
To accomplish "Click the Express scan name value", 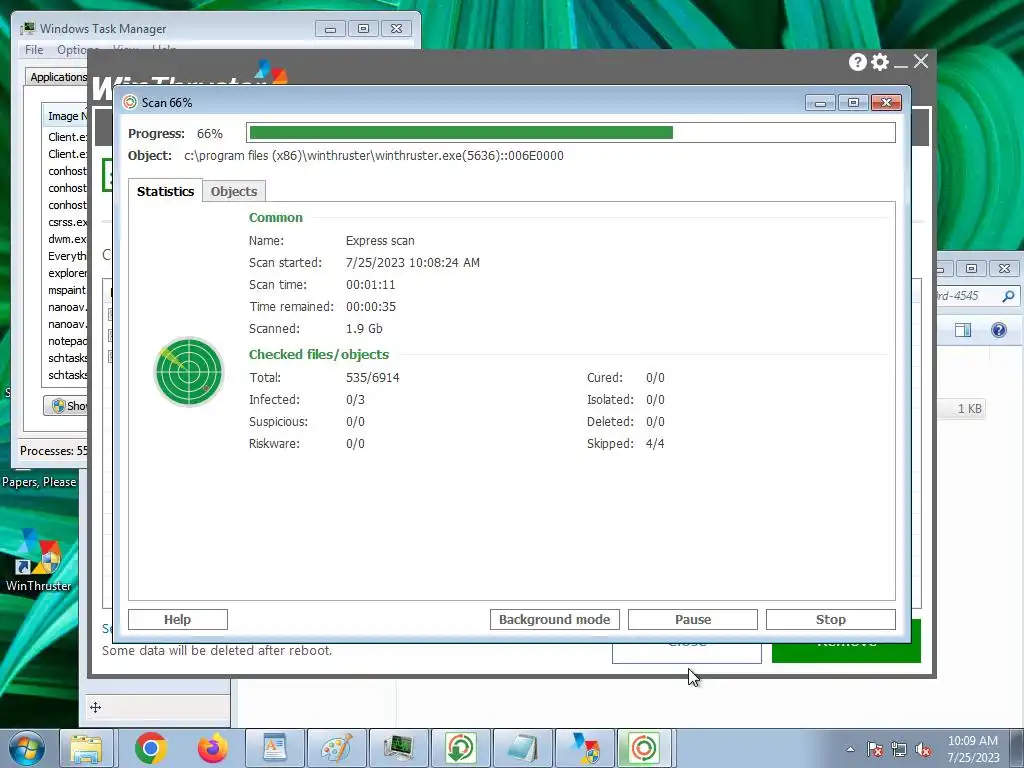I will pyautogui.click(x=380, y=240).
